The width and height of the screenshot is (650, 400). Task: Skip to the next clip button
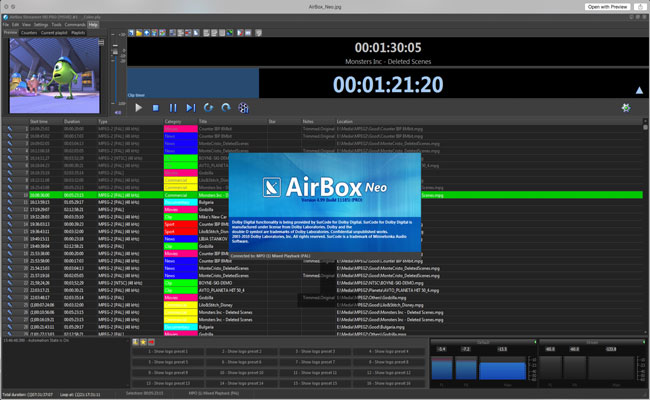(191, 108)
